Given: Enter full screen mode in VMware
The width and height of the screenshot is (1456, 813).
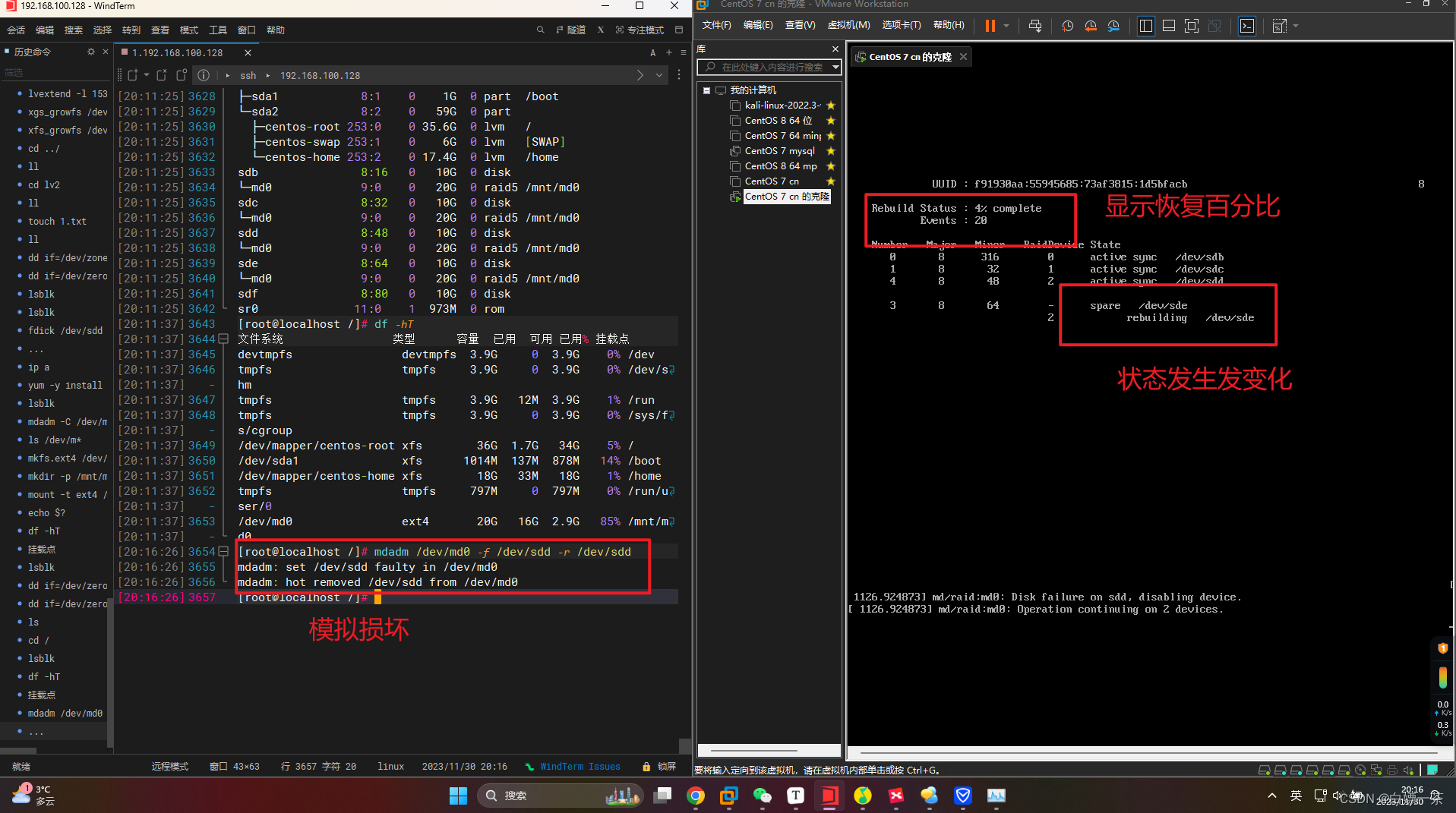Looking at the screenshot, I should (1192, 26).
